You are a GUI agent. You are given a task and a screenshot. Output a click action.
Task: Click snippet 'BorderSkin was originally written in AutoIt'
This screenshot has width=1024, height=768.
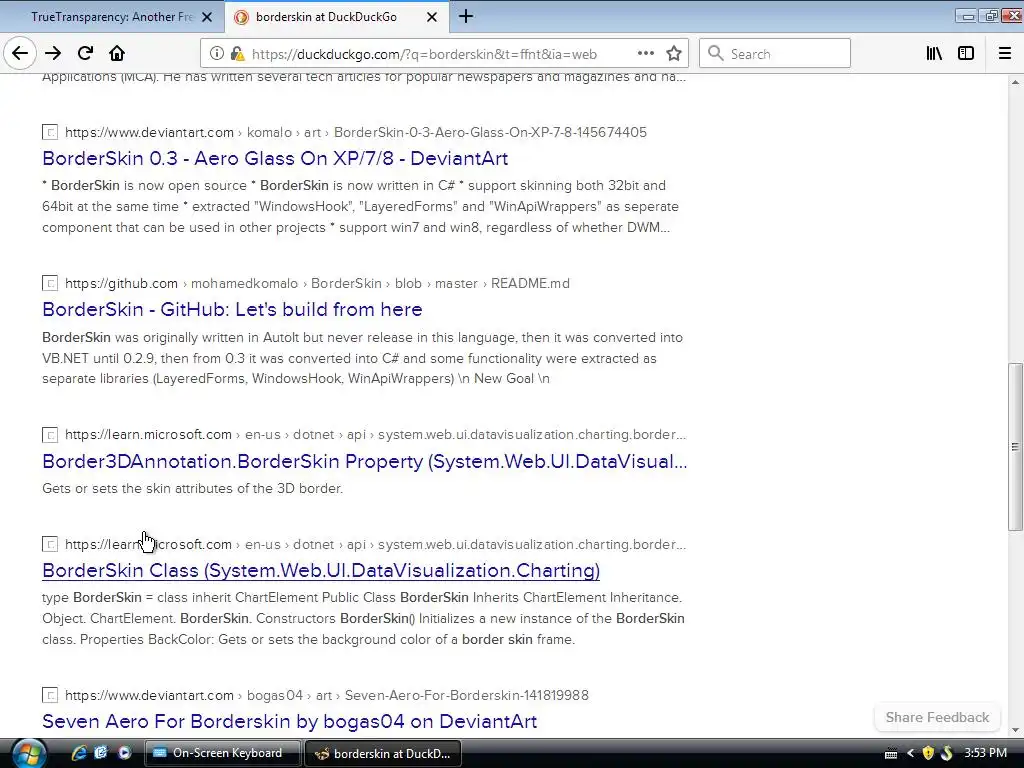tap(362, 358)
